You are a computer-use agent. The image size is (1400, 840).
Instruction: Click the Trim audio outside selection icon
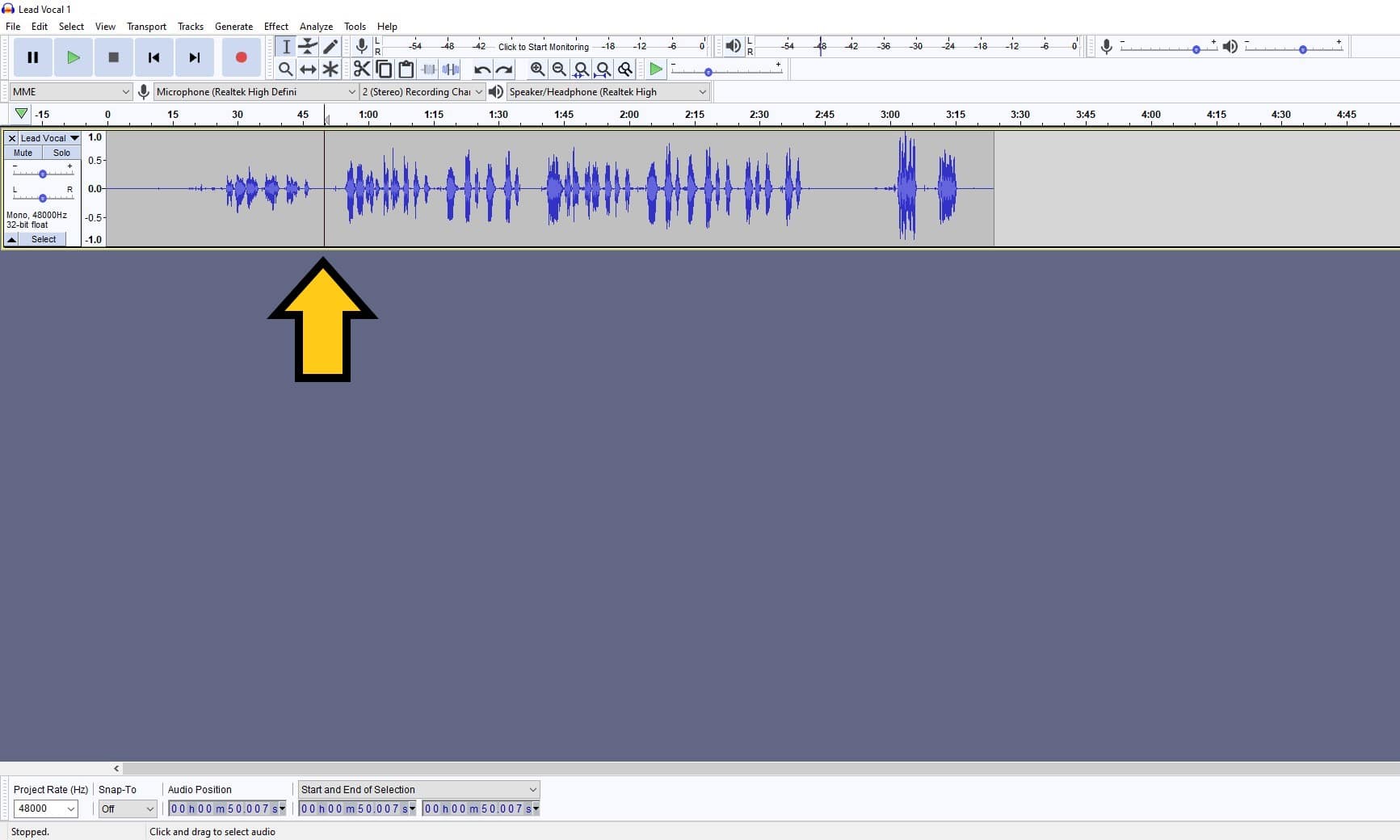(x=428, y=69)
